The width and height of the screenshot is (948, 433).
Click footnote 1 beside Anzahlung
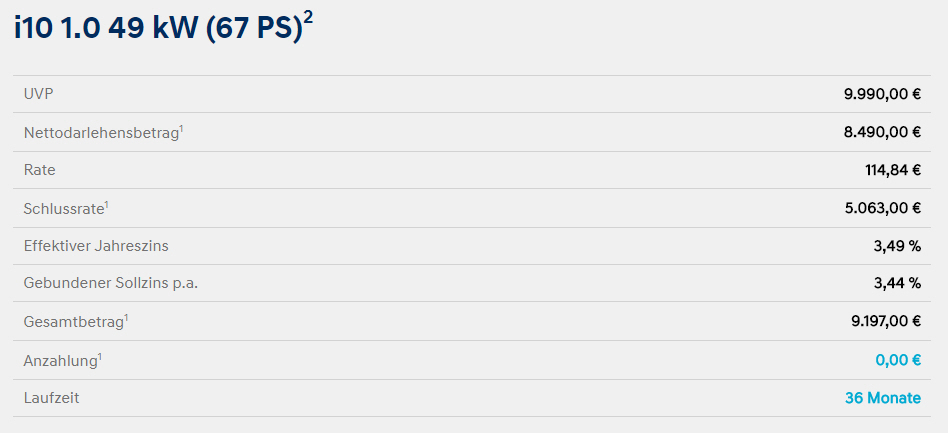pos(100,356)
